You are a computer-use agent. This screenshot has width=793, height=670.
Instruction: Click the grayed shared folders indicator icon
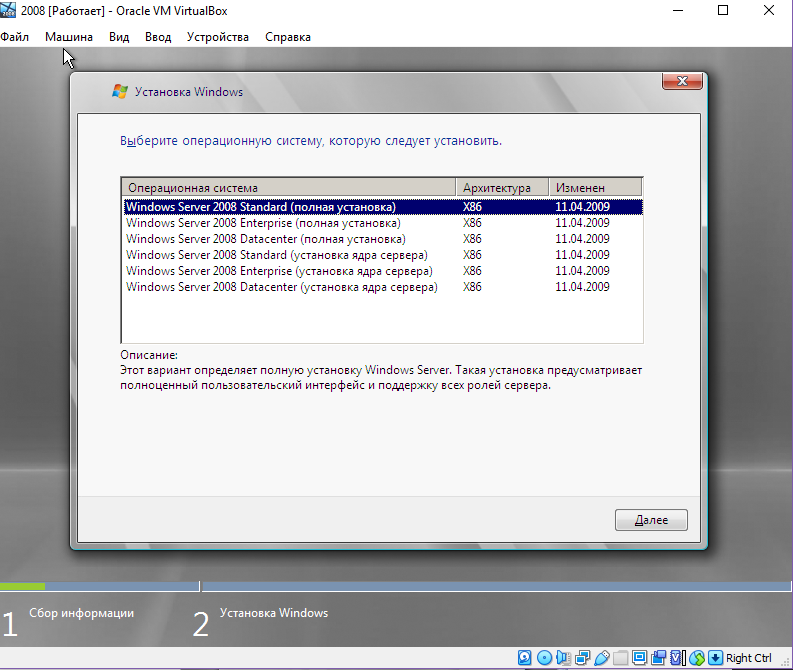coord(621,657)
